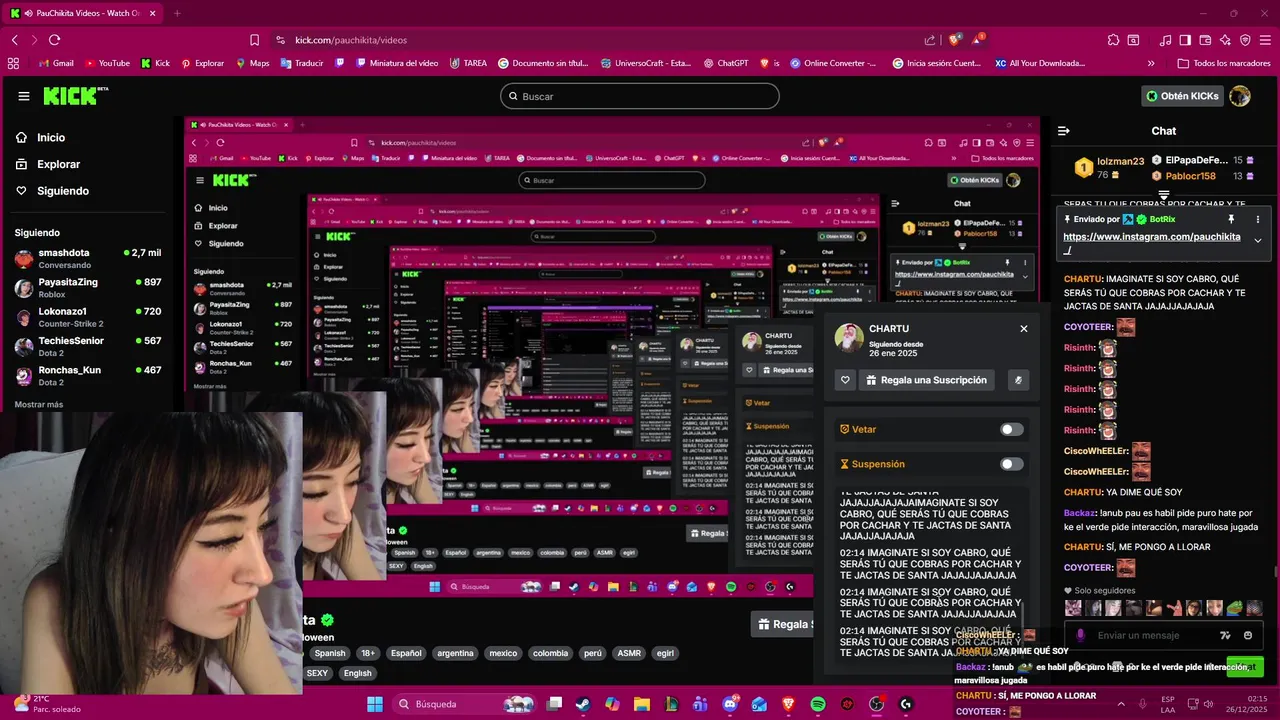1280x720 pixels.
Task: Mute CHARTU with the crossed microphone icon
Action: click(1018, 380)
